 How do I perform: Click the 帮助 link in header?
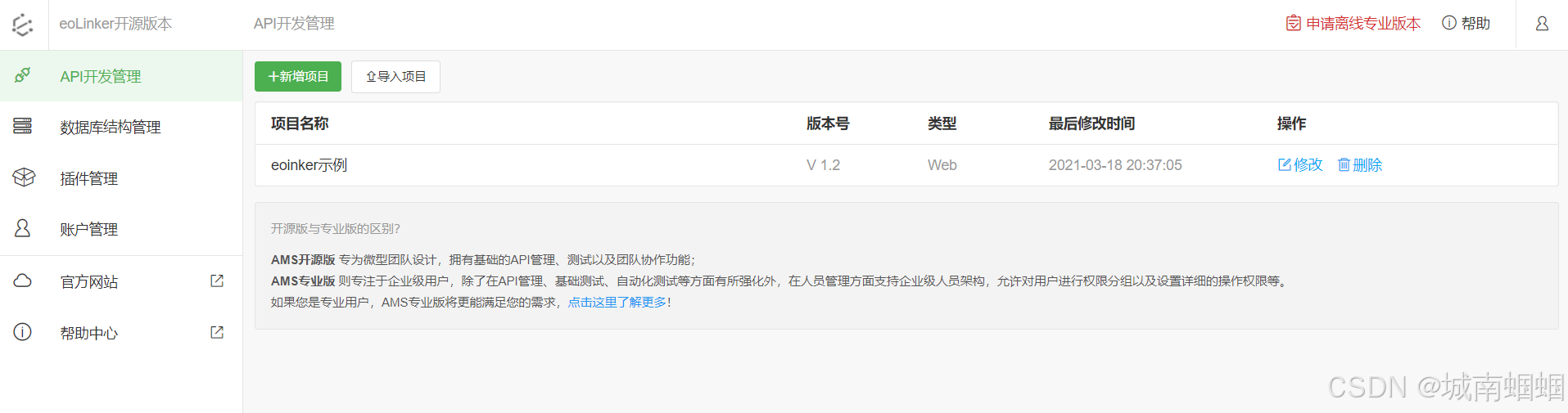(1466, 24)
